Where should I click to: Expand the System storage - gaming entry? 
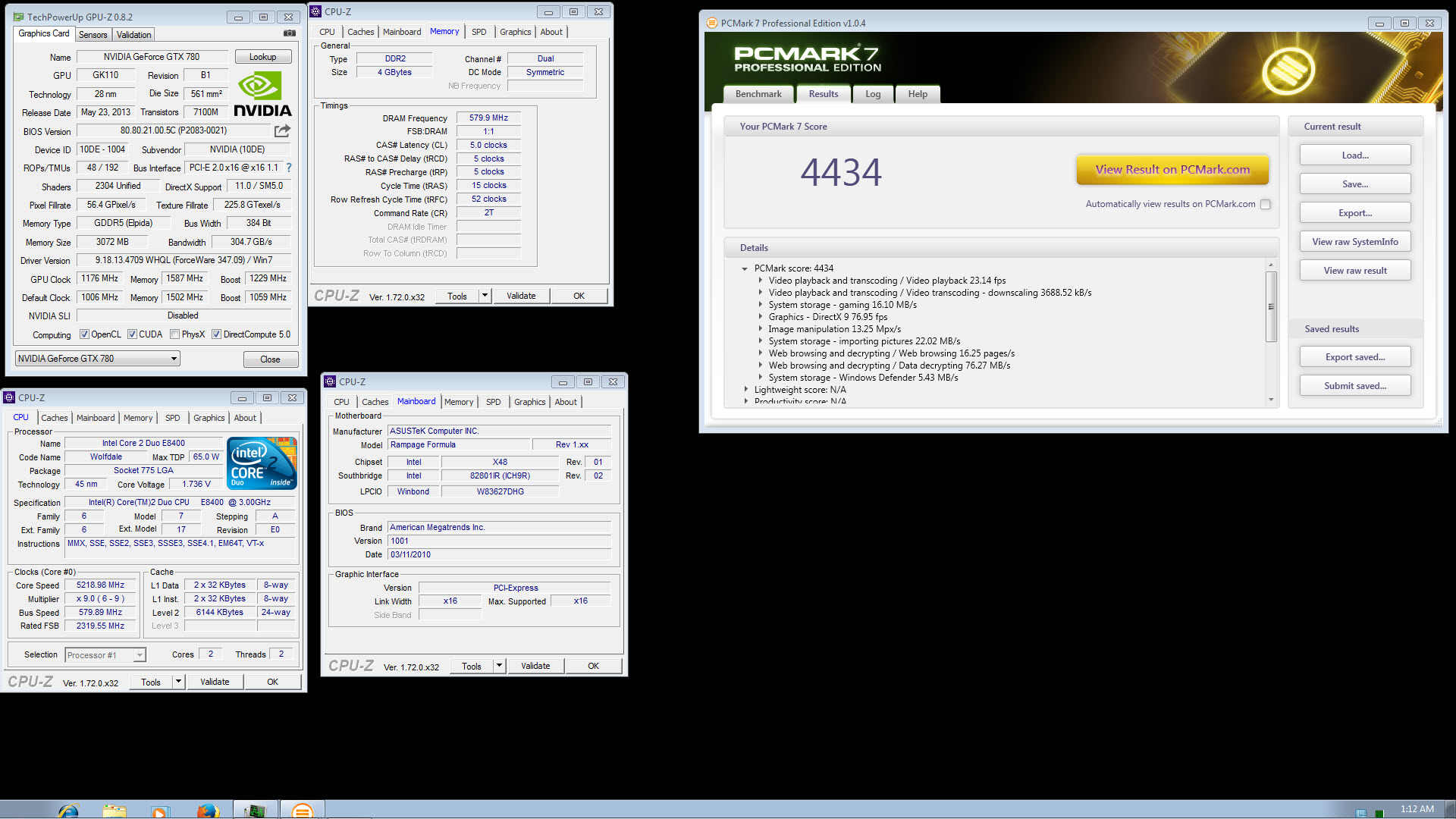click(761, 305)
